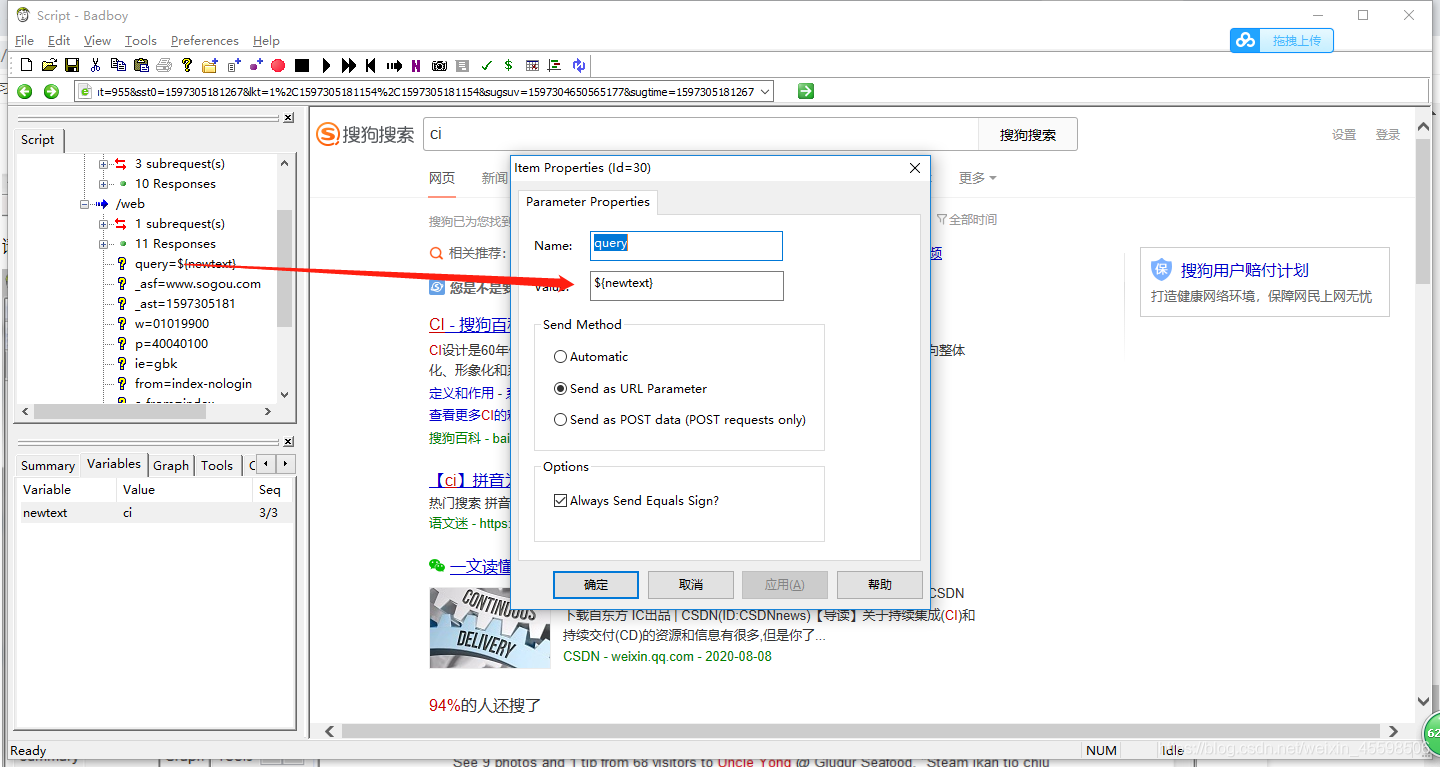
Task: Select the ie=gbk parameter row
Action: [156, 364]
